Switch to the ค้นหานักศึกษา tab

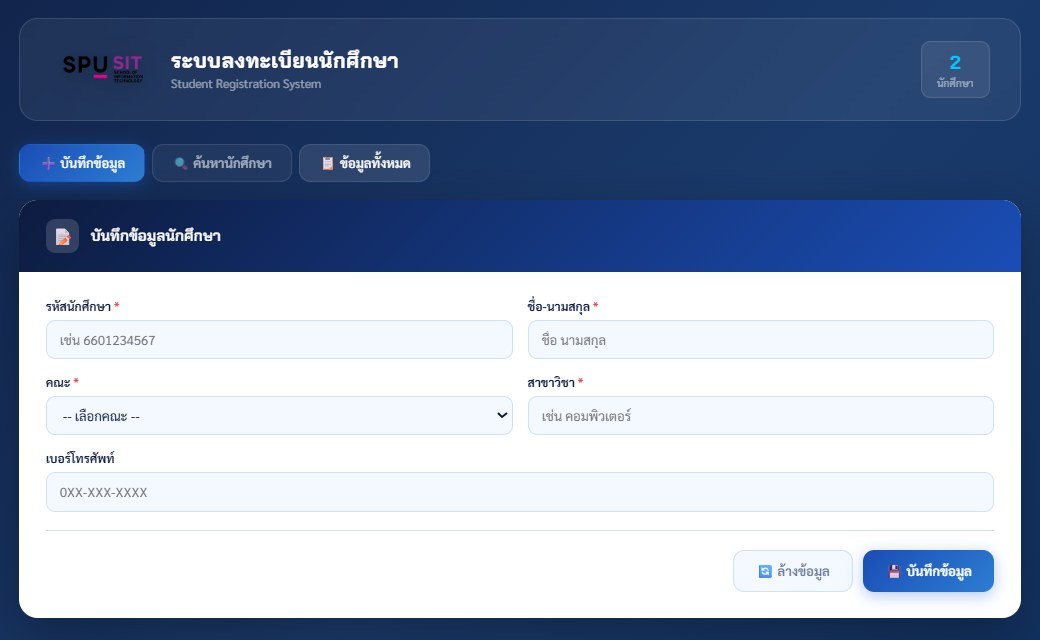(222, 163)
